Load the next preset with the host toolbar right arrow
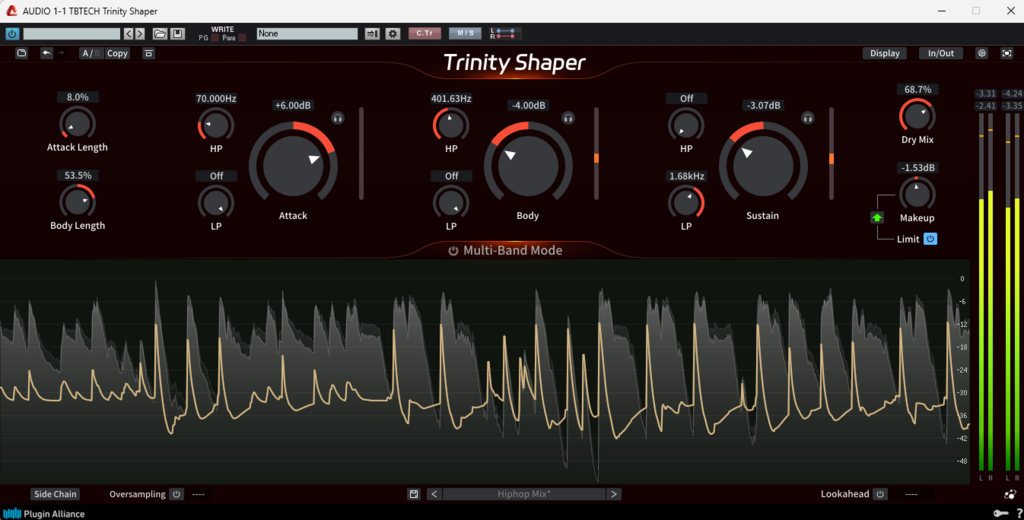The width and height of the screenshot is (1024, 520). click(140, 33)
